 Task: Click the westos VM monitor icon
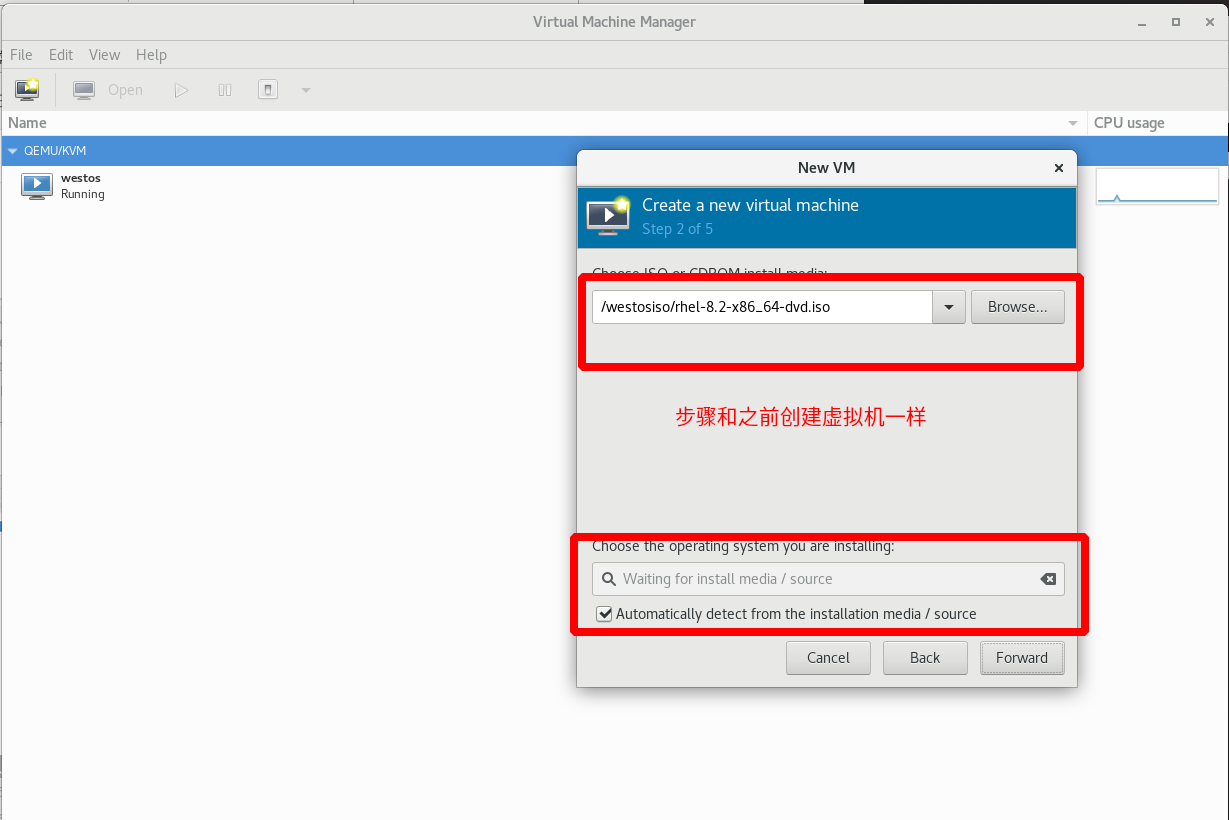coord(37,186)
